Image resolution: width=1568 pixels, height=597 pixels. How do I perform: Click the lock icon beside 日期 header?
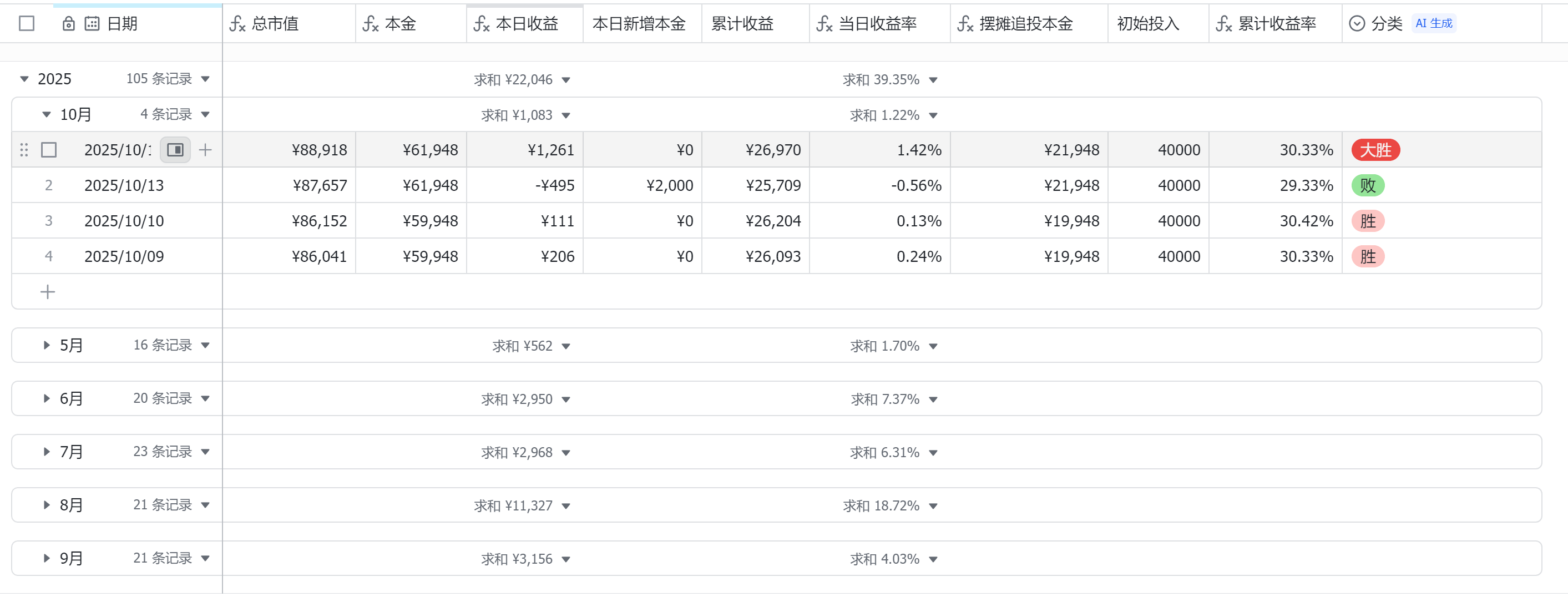(x=69, y=24)
